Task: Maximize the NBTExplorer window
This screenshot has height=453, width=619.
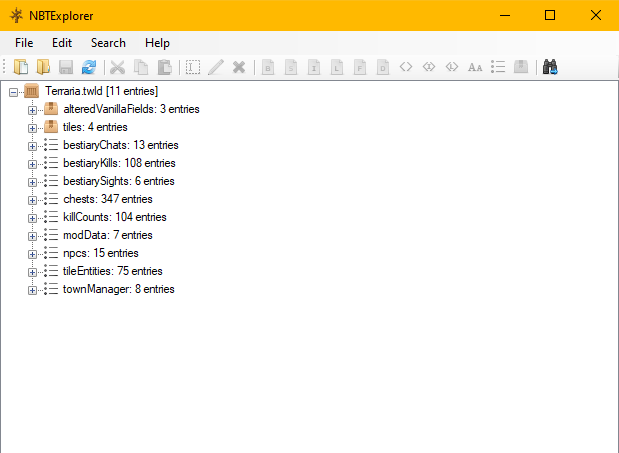Action: [x=550, y=15]
